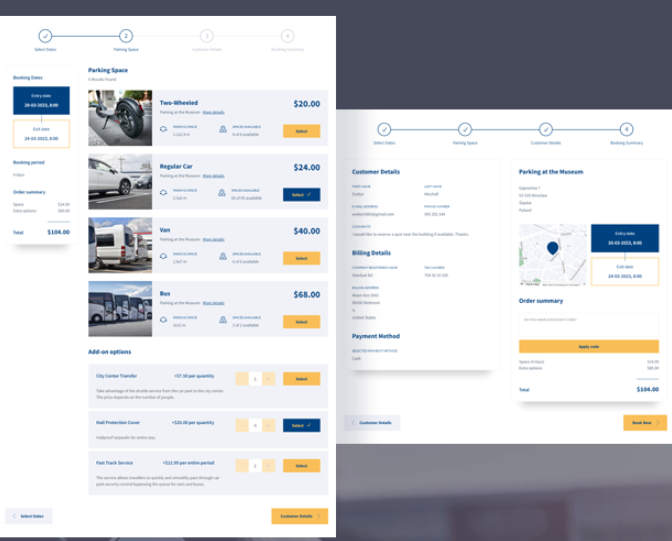
Task: Click the map location pin marker
Action: (553, 248)
